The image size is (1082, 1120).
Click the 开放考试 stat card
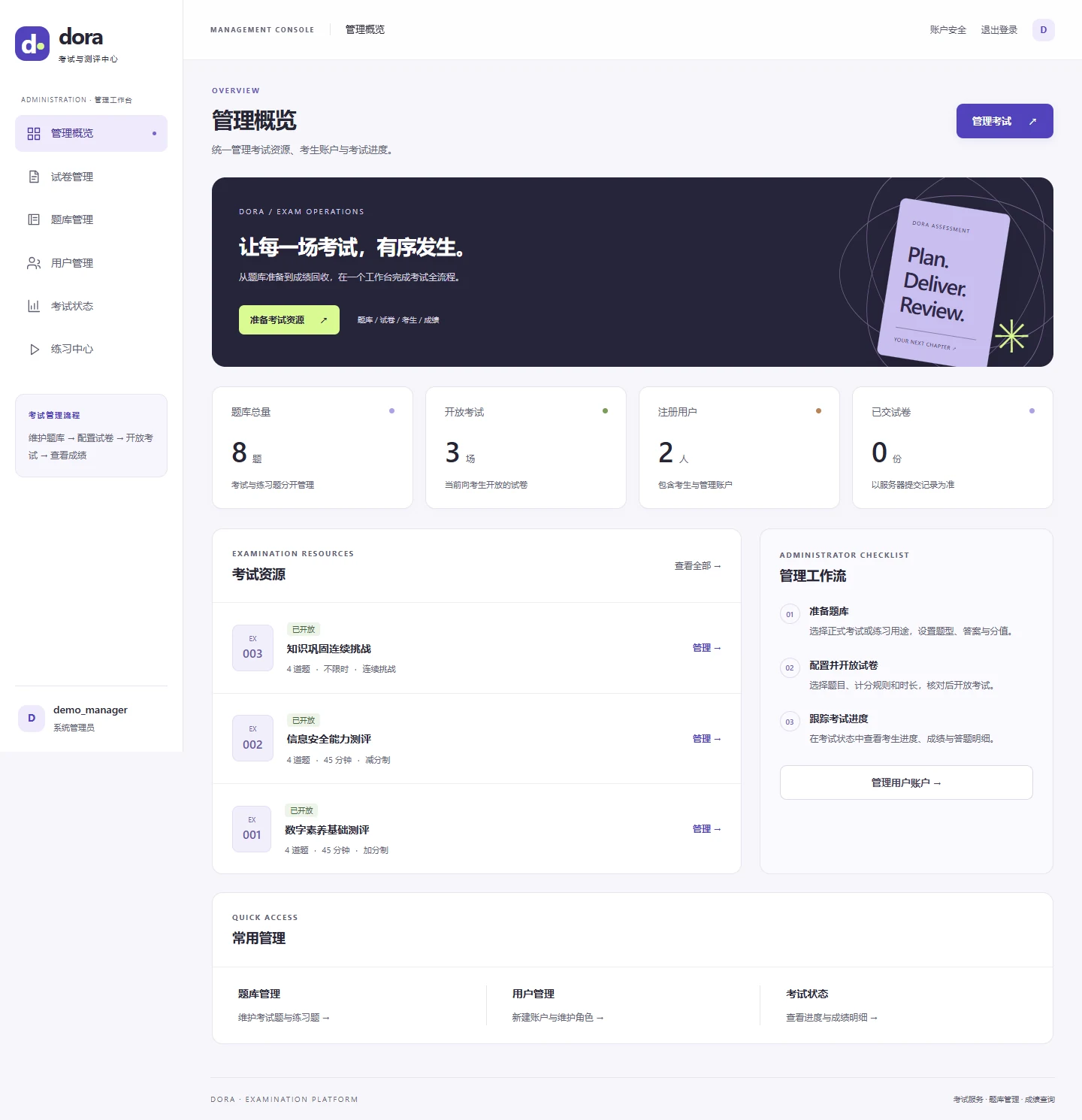click(526, 448)
